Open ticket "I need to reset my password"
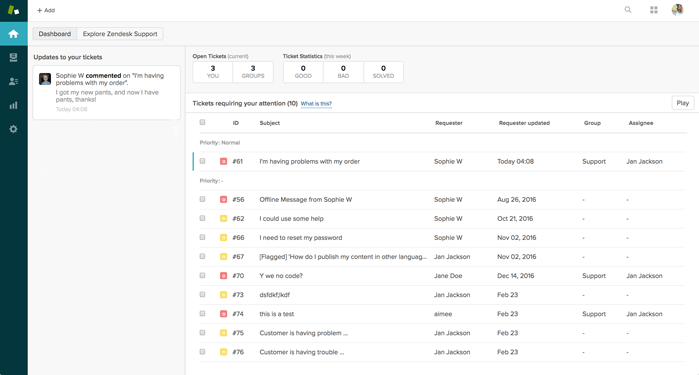 (x=301, y=238)
